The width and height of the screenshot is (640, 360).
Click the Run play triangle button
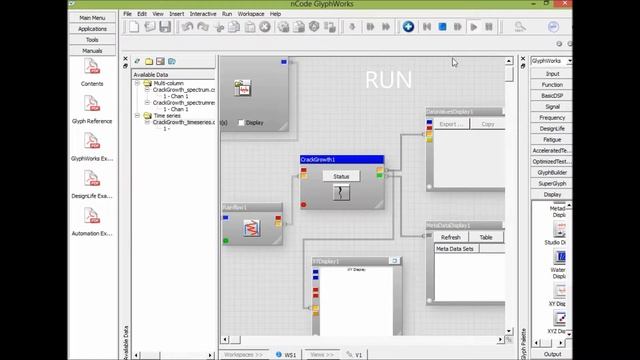click(x=473, y=27)
